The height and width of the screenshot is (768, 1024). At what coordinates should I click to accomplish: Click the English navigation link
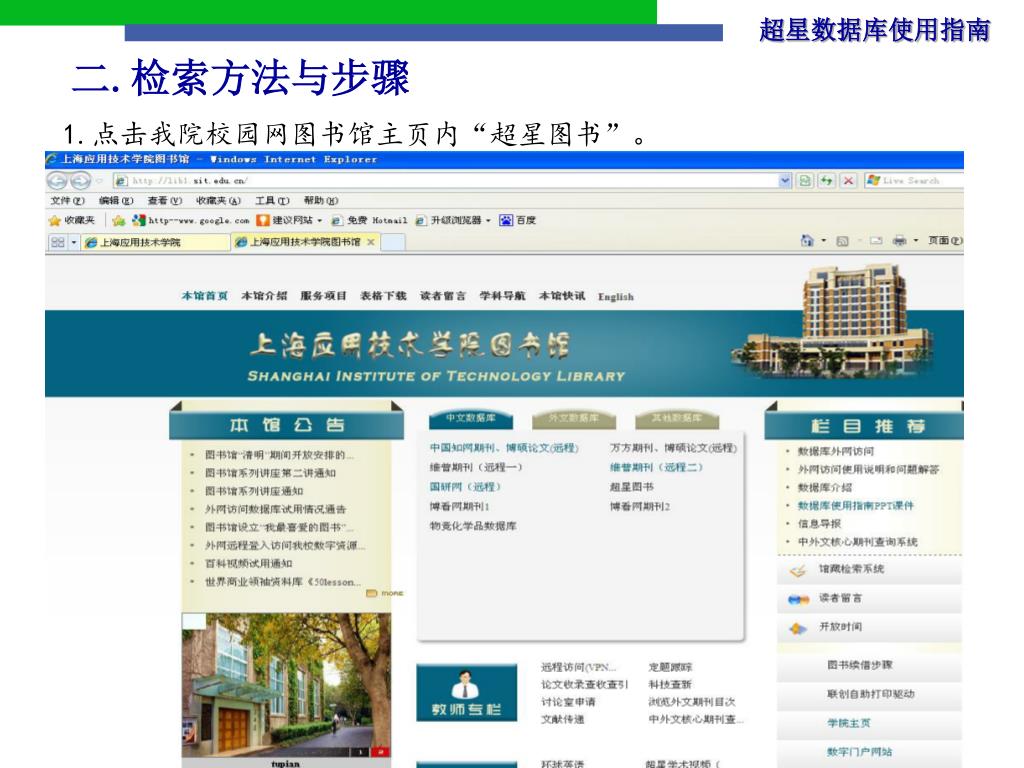click(616, 296)
